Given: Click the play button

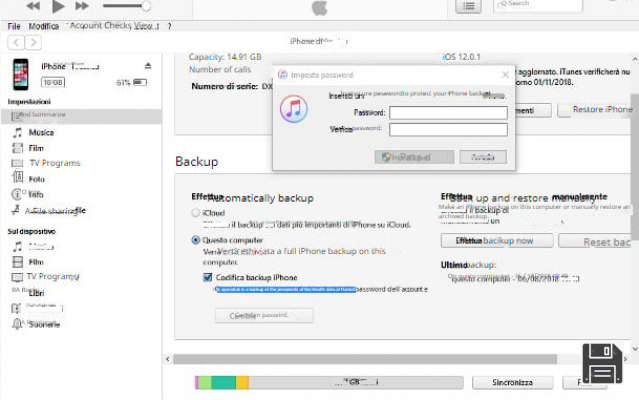Looking at the screenshot, I should pos(58,6).
